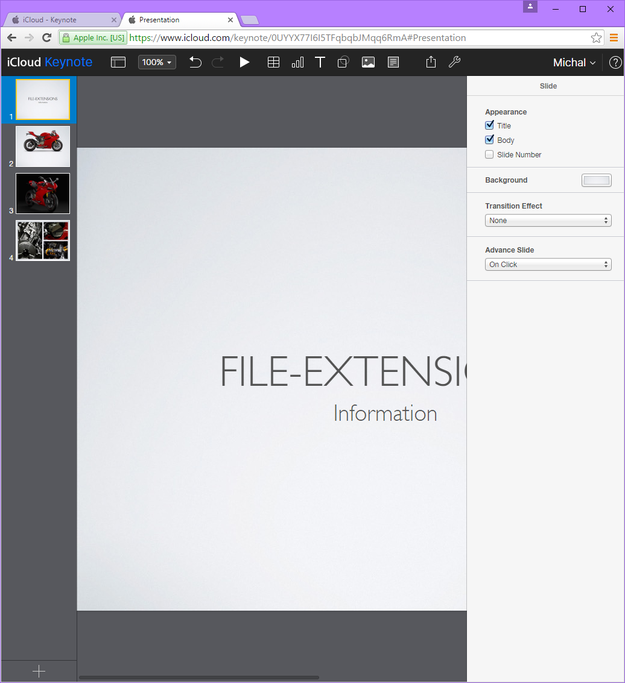Uncheck the Title appearance checkbox
The image size is (625, 683).
coord(489,125)
